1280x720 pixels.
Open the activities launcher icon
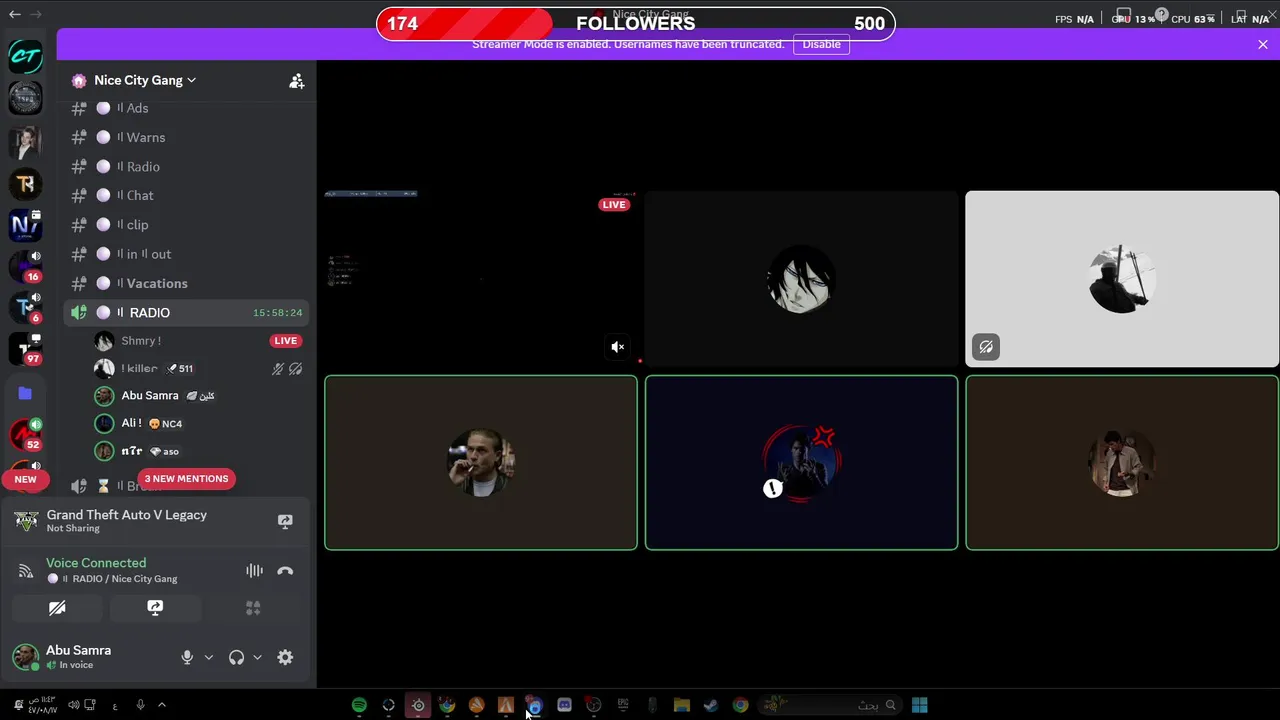pyautogui.click(x=253, y=608)
